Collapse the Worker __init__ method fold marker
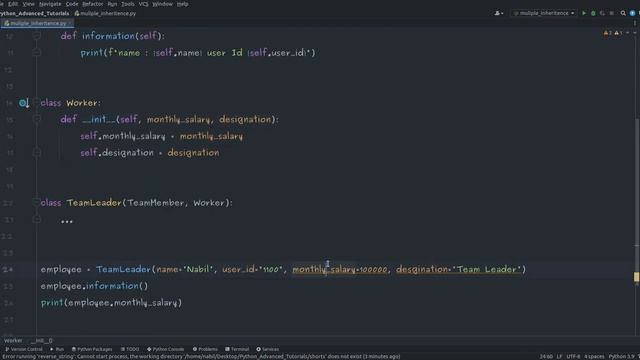This screenshot has width=640, height=360. [37, 119]
